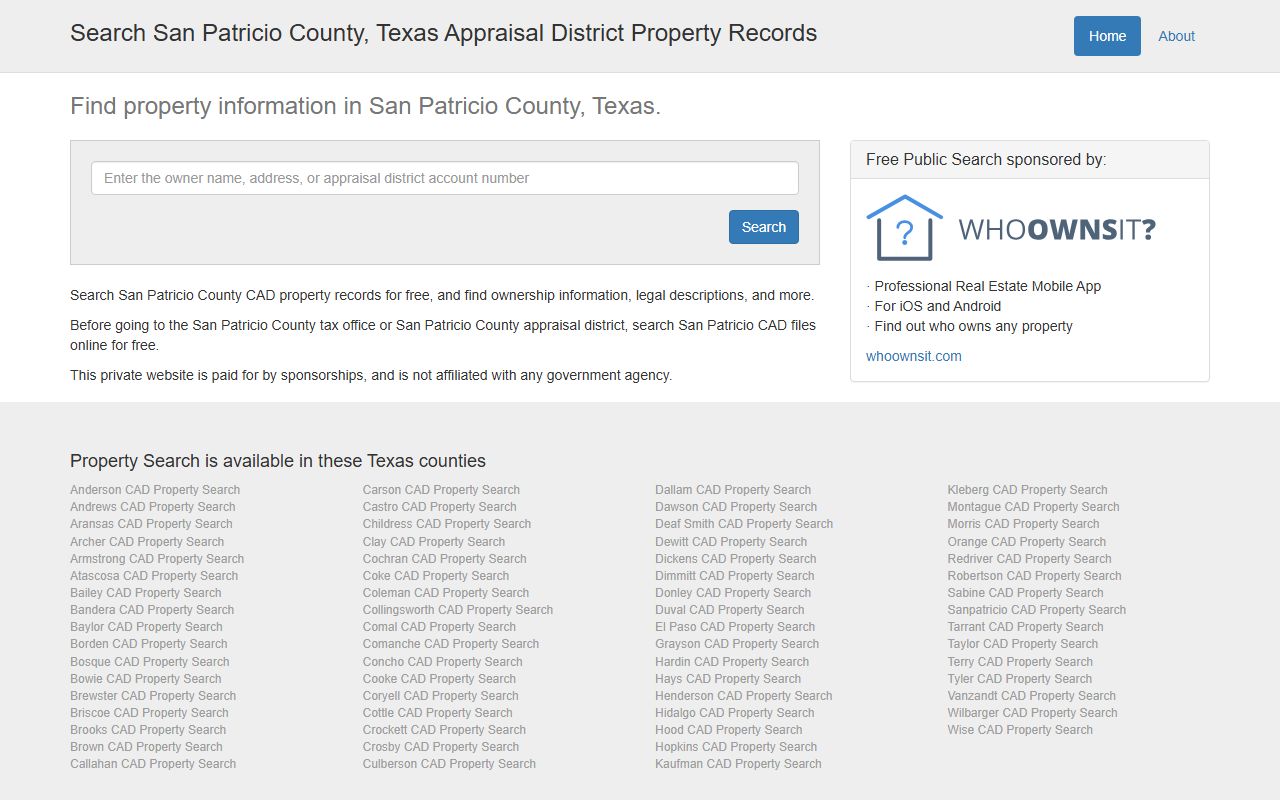Open Collingsworth CAD Property Search

coord(458,610)
